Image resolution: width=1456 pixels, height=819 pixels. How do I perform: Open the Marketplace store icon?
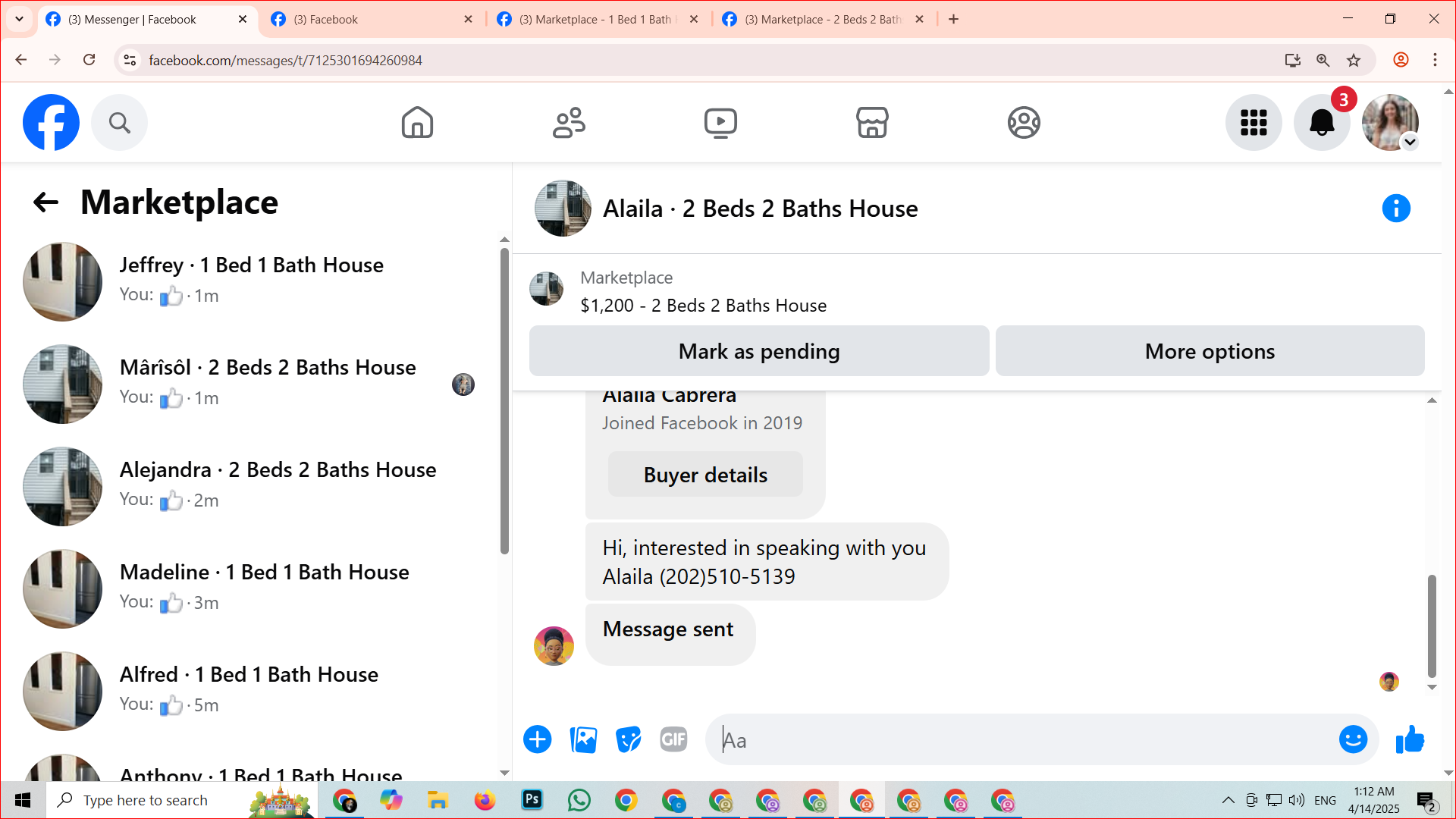click(x=872, y=122)
